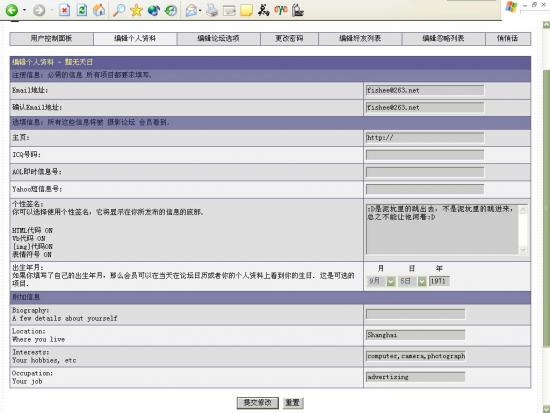
Task: Submit changes with 提交修改 button
Action: pos(258,403)
